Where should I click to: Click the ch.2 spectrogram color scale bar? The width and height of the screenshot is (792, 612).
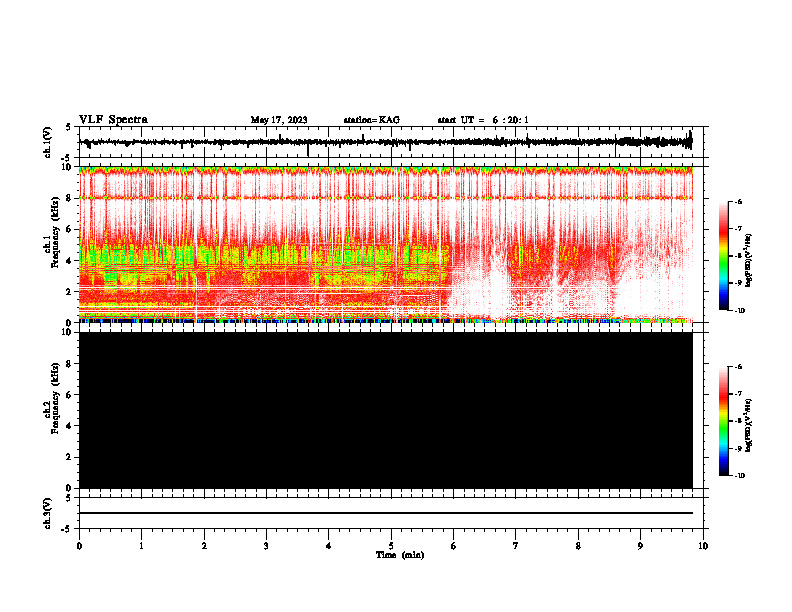click(x=724, y=421)
